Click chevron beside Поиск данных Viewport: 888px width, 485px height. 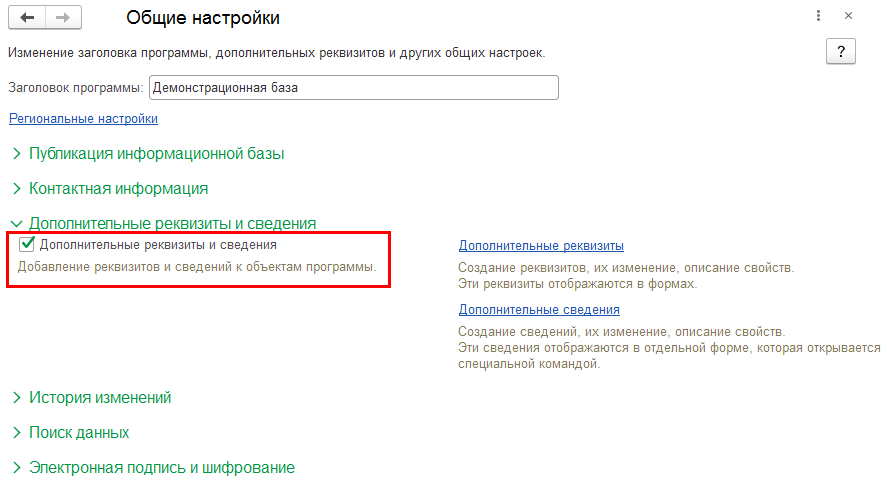pos(16,433)
